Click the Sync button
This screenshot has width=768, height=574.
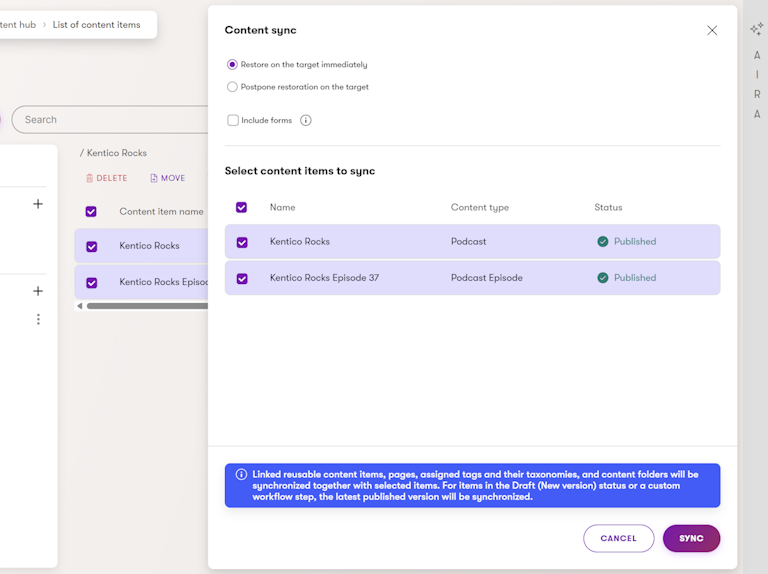pos(691,538)
